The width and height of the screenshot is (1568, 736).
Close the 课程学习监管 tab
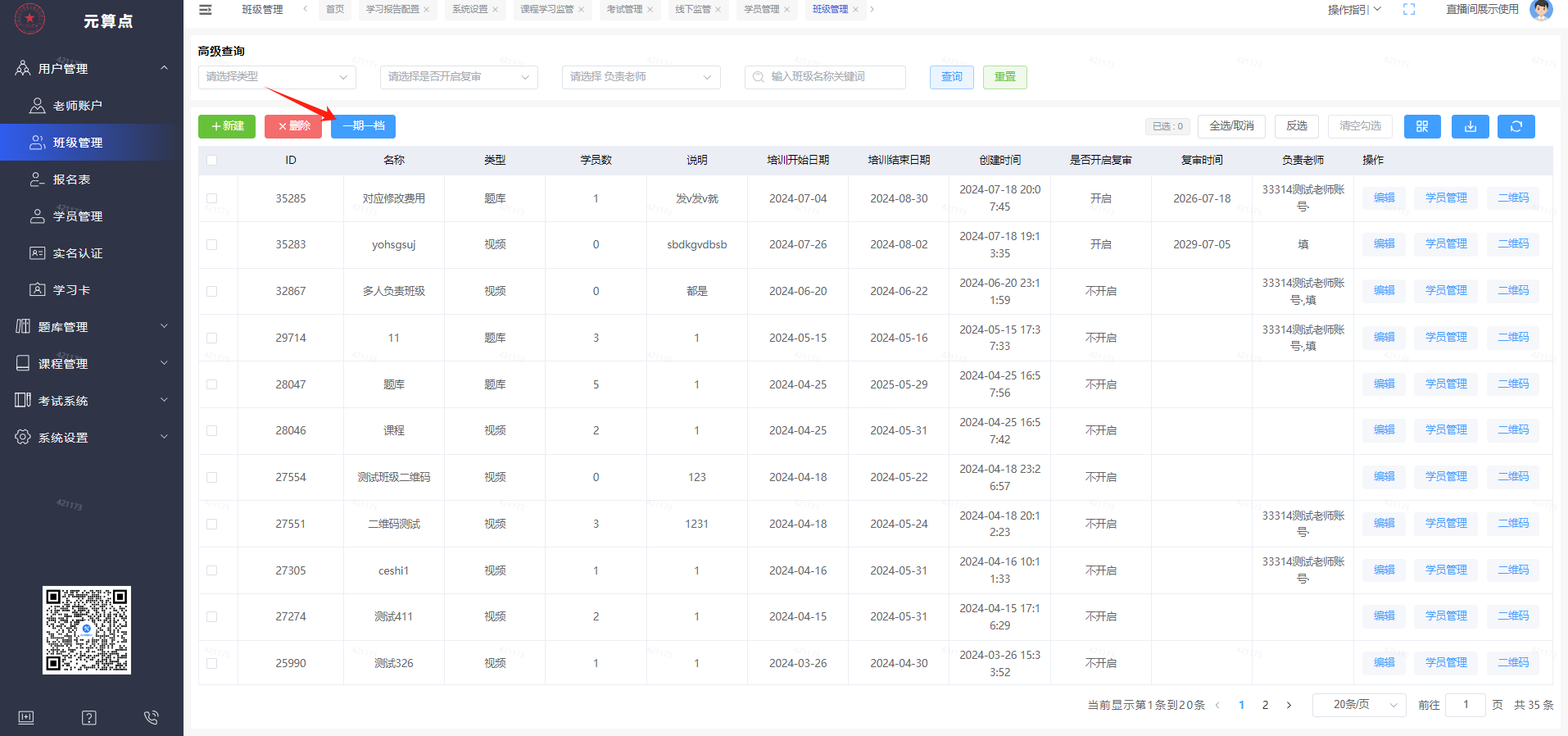tap(581, 10)
